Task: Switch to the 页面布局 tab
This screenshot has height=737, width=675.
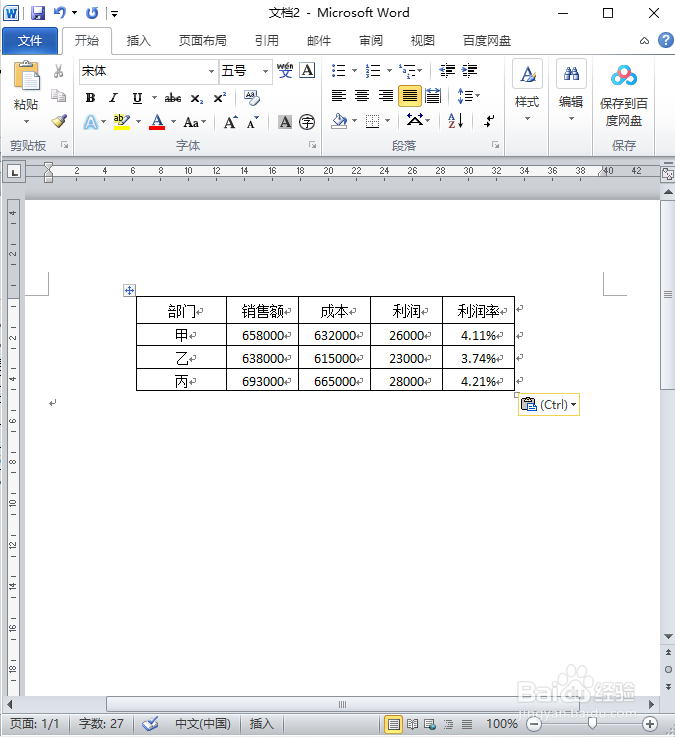Action: (203, 41)
